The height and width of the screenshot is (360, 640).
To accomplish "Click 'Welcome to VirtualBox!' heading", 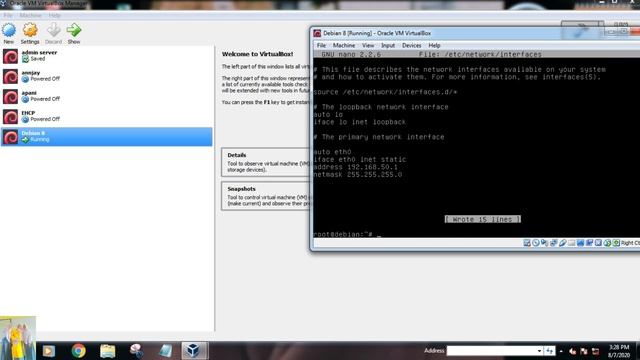I will coord(258,54).
